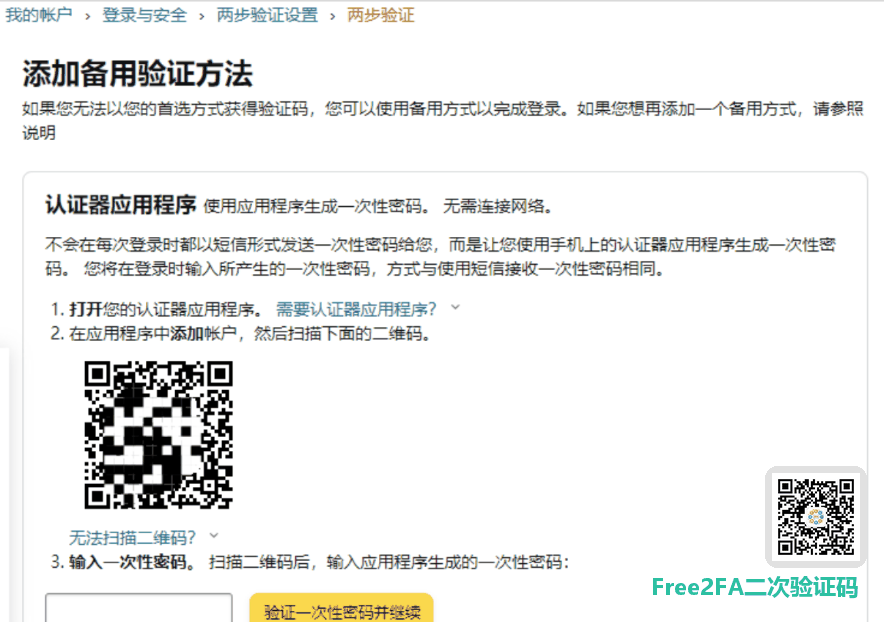Viewport: 884px width, 622px height.
Task: Open the 需要认证器应用程序? help link
Action: [356, 309]
